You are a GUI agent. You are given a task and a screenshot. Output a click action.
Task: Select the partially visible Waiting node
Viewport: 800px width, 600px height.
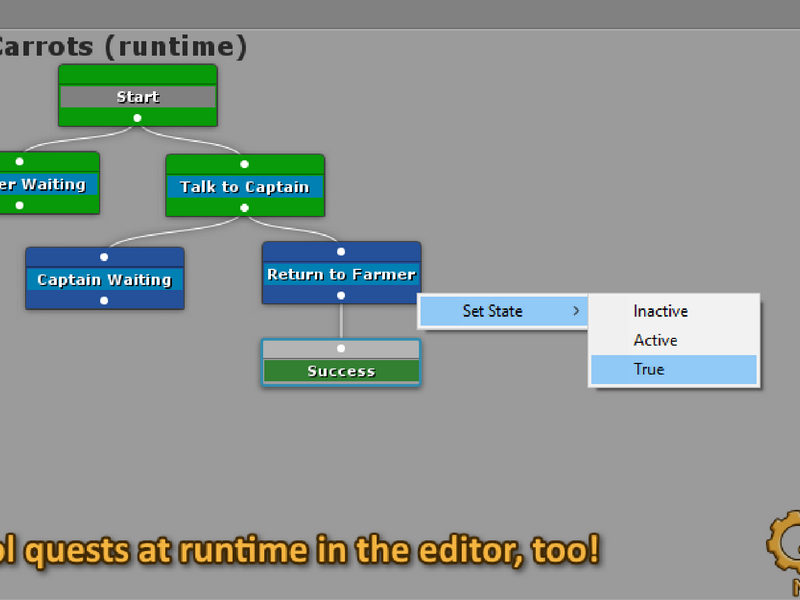tap(49, 183)
